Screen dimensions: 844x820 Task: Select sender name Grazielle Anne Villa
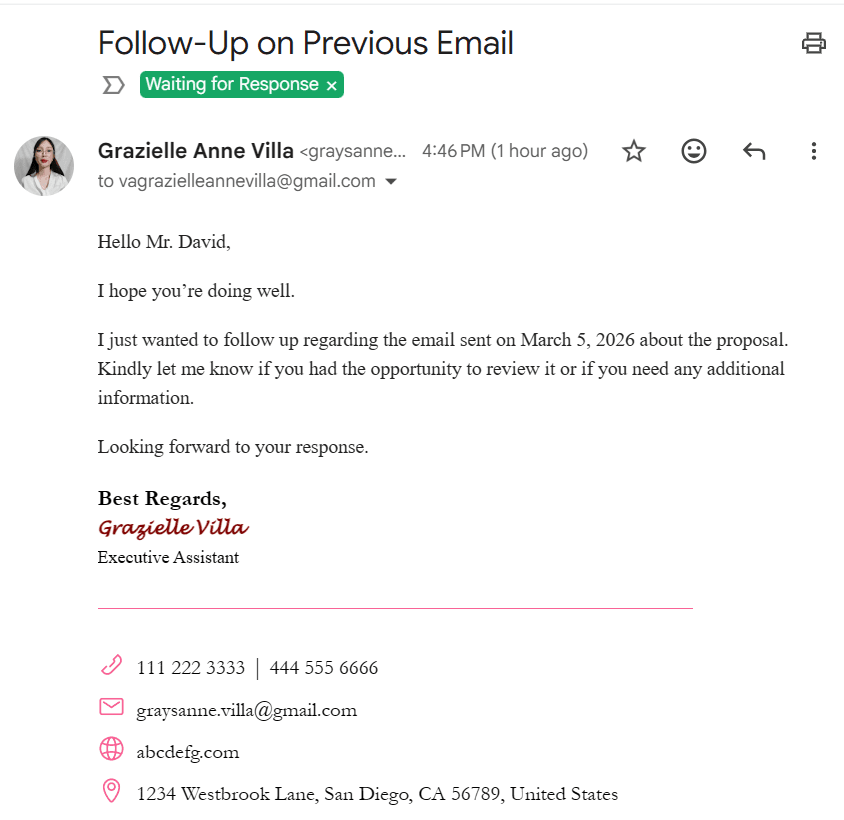[196, 151]
